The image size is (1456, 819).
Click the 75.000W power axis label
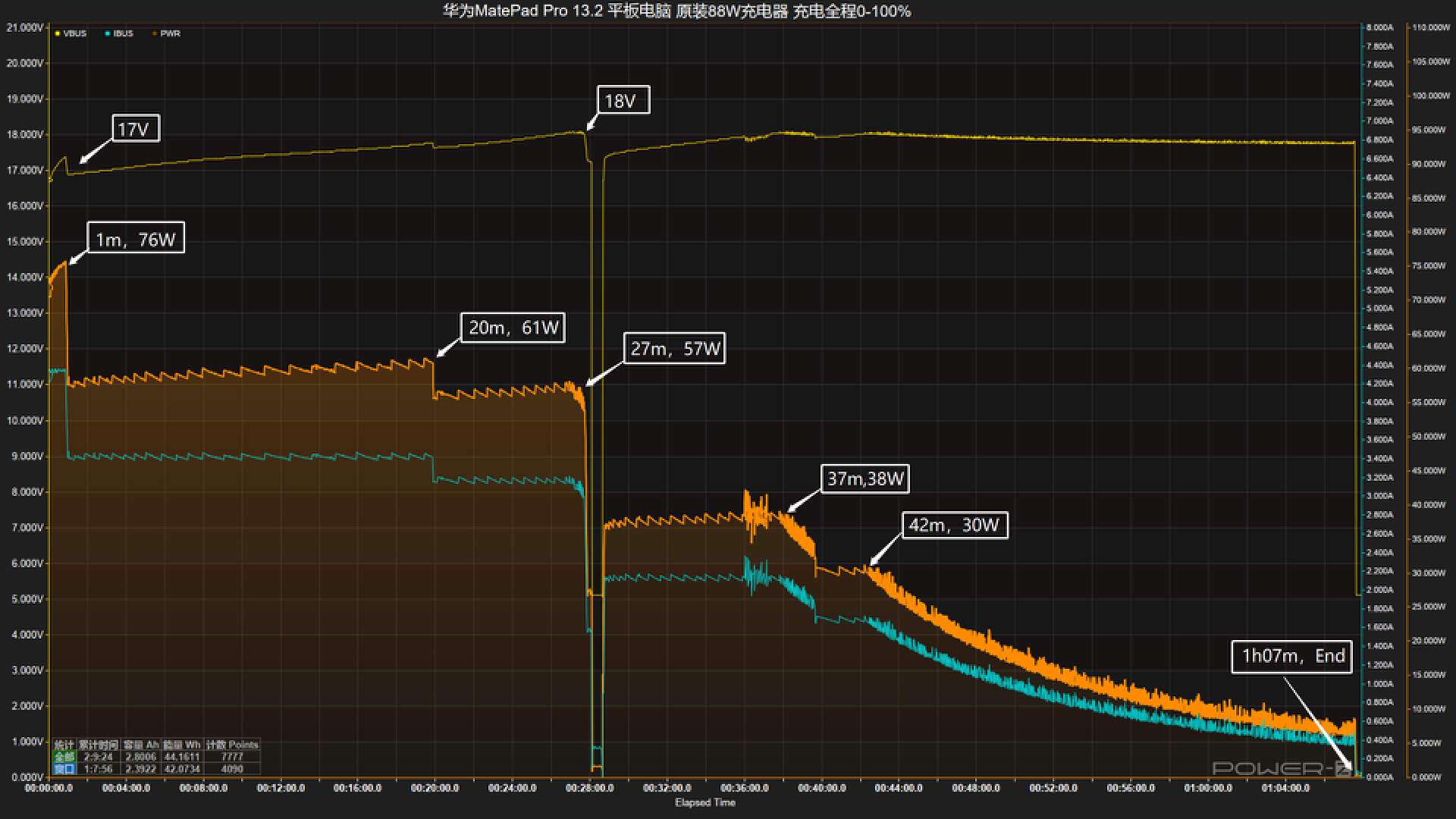(x=1430, y=265)
